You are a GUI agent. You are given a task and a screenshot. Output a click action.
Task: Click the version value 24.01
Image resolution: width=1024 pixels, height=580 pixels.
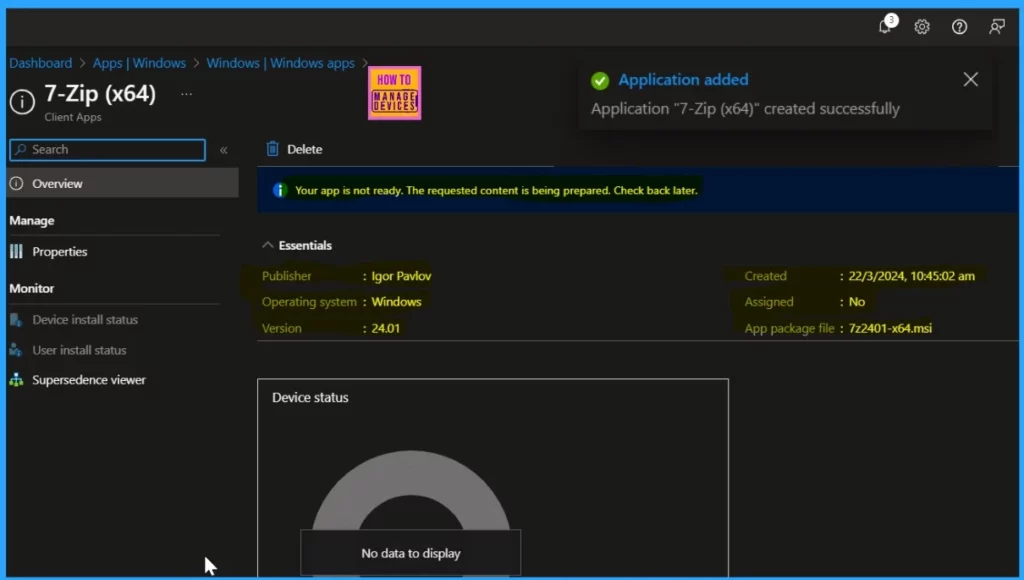[385, 328]
